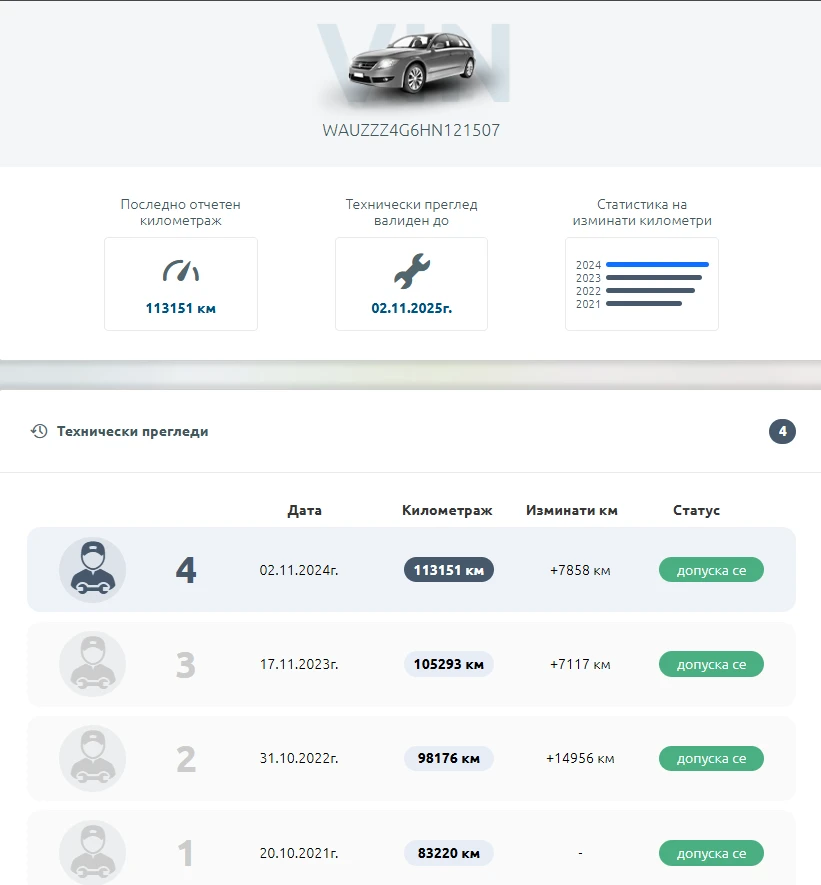The height and width of the screenshot is (885, 821).
Task: Click the 105293 км mileage badge
Action: coord(448,664)
